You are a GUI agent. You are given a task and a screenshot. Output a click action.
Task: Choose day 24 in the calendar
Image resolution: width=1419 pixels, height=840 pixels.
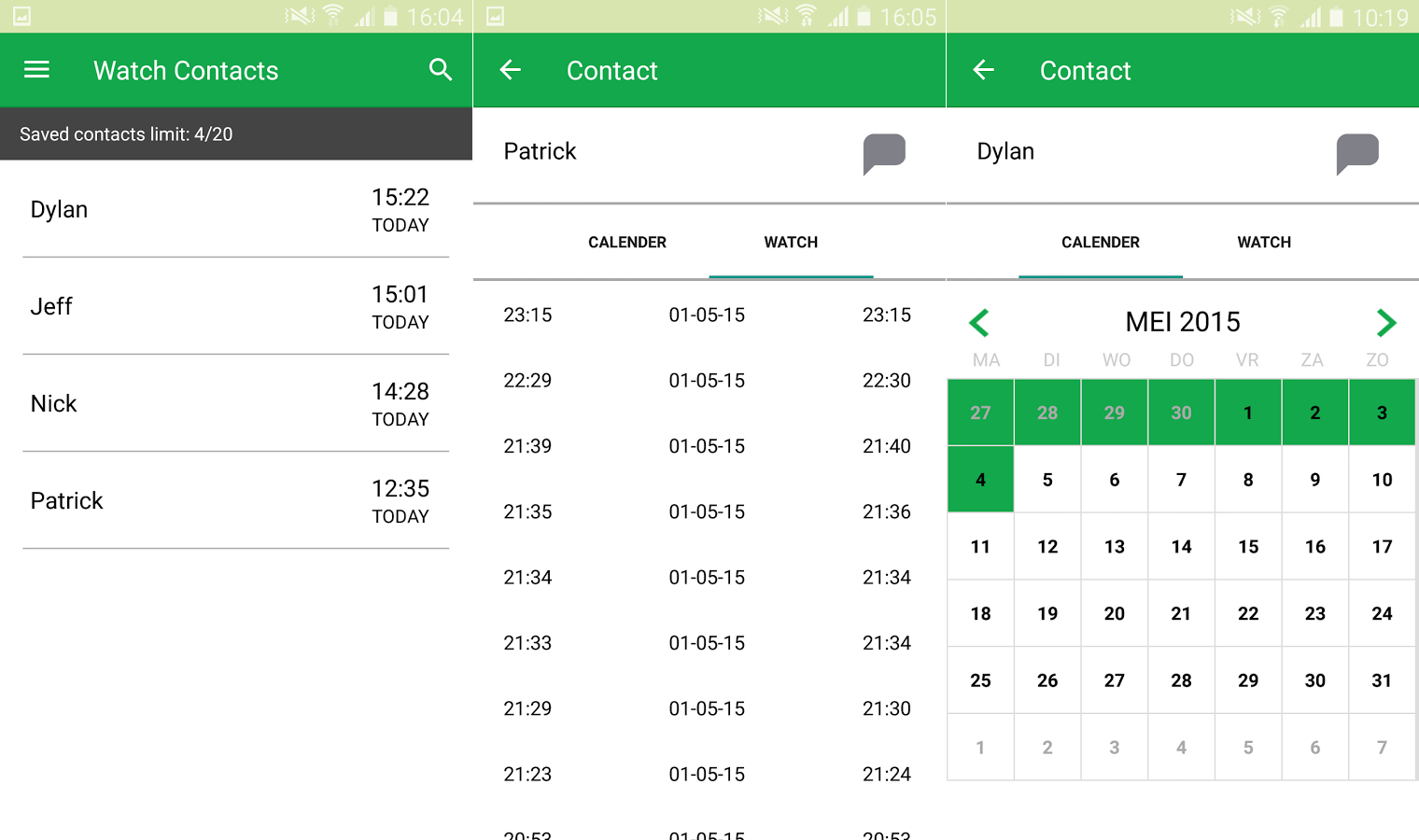(1383, 613)
